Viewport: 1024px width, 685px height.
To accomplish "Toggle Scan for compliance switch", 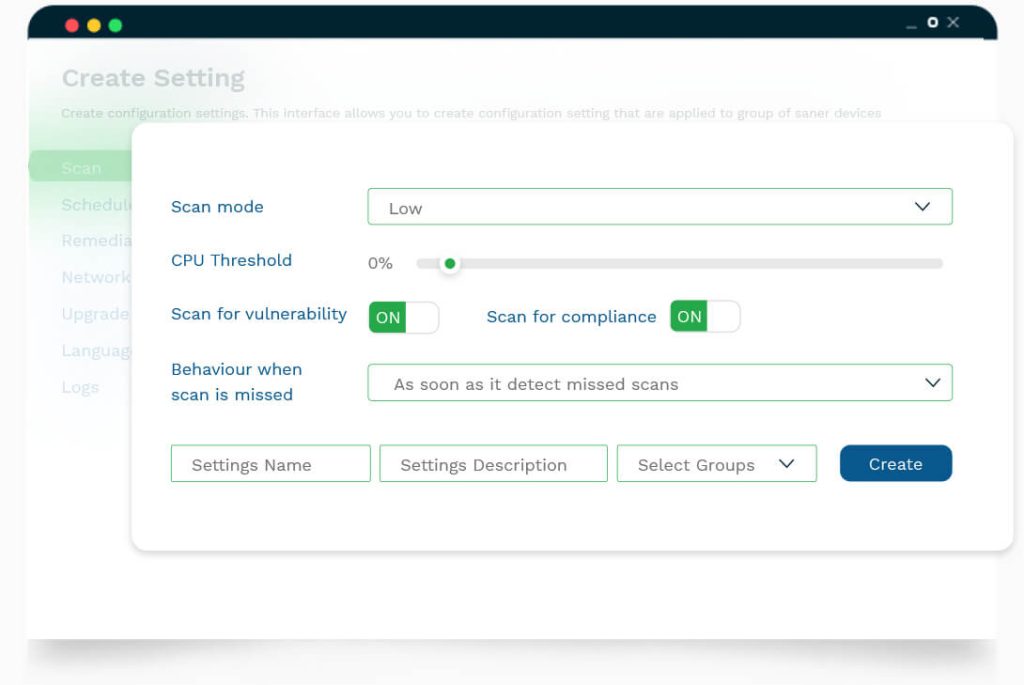I will click(x=705, y=316).
